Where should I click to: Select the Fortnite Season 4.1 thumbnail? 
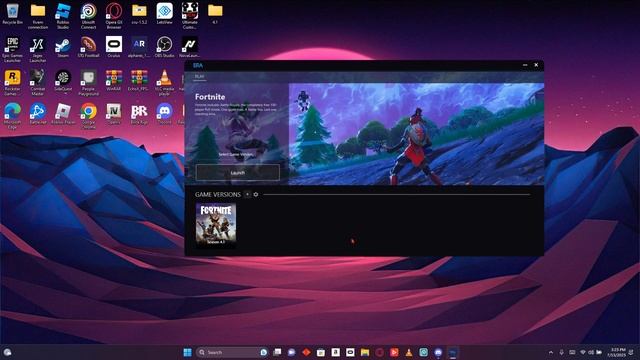(216, 224)
